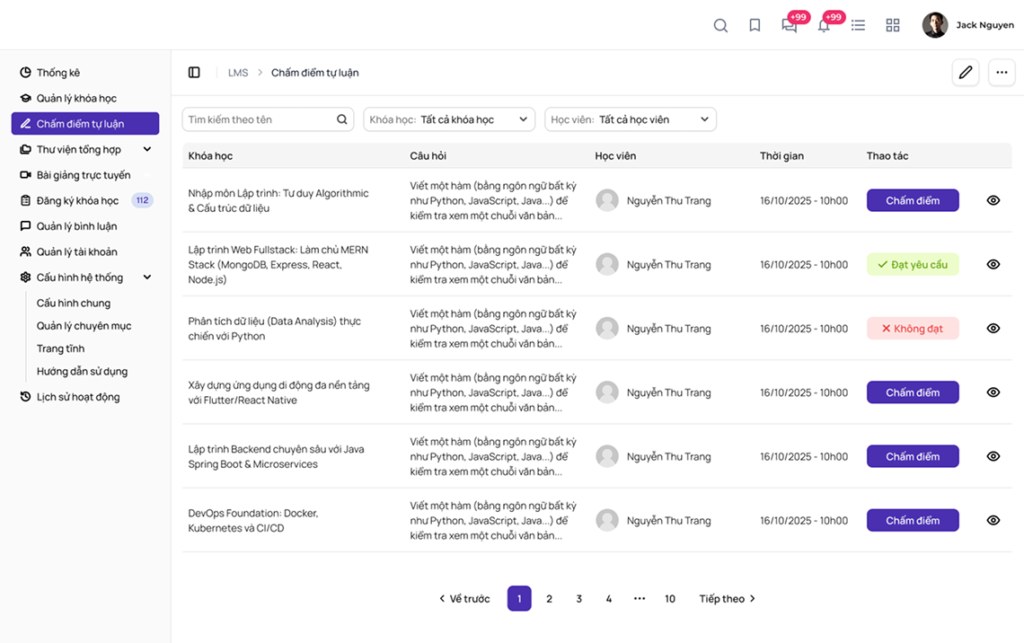The width and height of the screenshot is (1024, 643).
Task: View the DevOps Foundation row eye icon
Action: [x=993, y=520]
